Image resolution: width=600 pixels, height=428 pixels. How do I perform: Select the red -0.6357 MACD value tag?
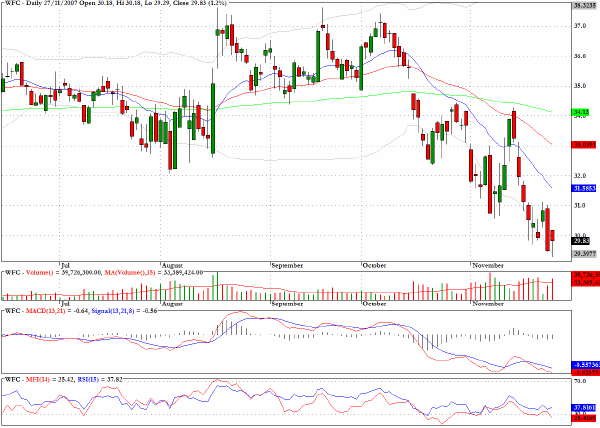[x=585, y=372]
